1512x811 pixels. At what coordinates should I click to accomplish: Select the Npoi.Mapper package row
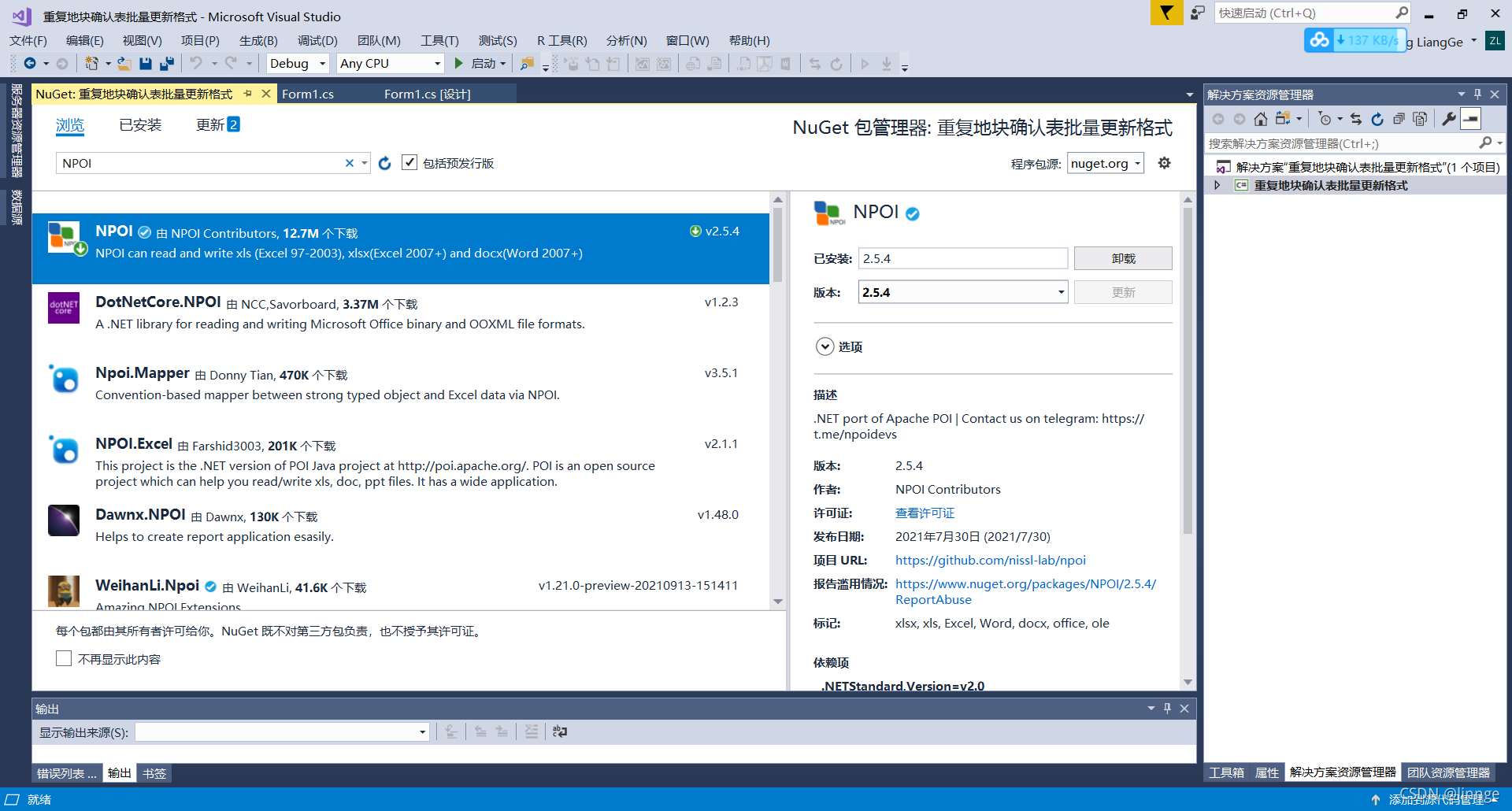[400, 391]
